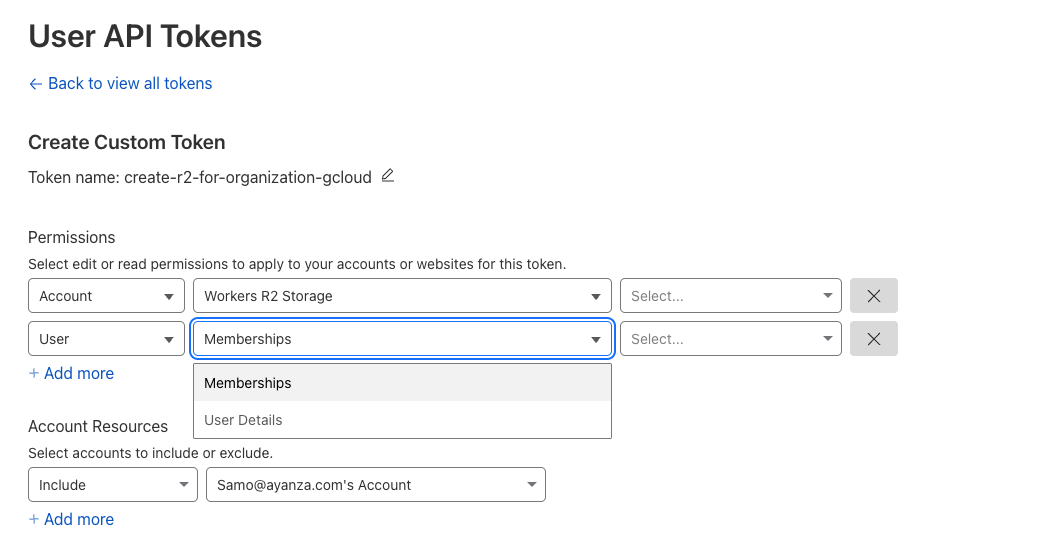Add more permissions link
The height and width of the screenshot is (534, 1052).
tap(79, 373)
